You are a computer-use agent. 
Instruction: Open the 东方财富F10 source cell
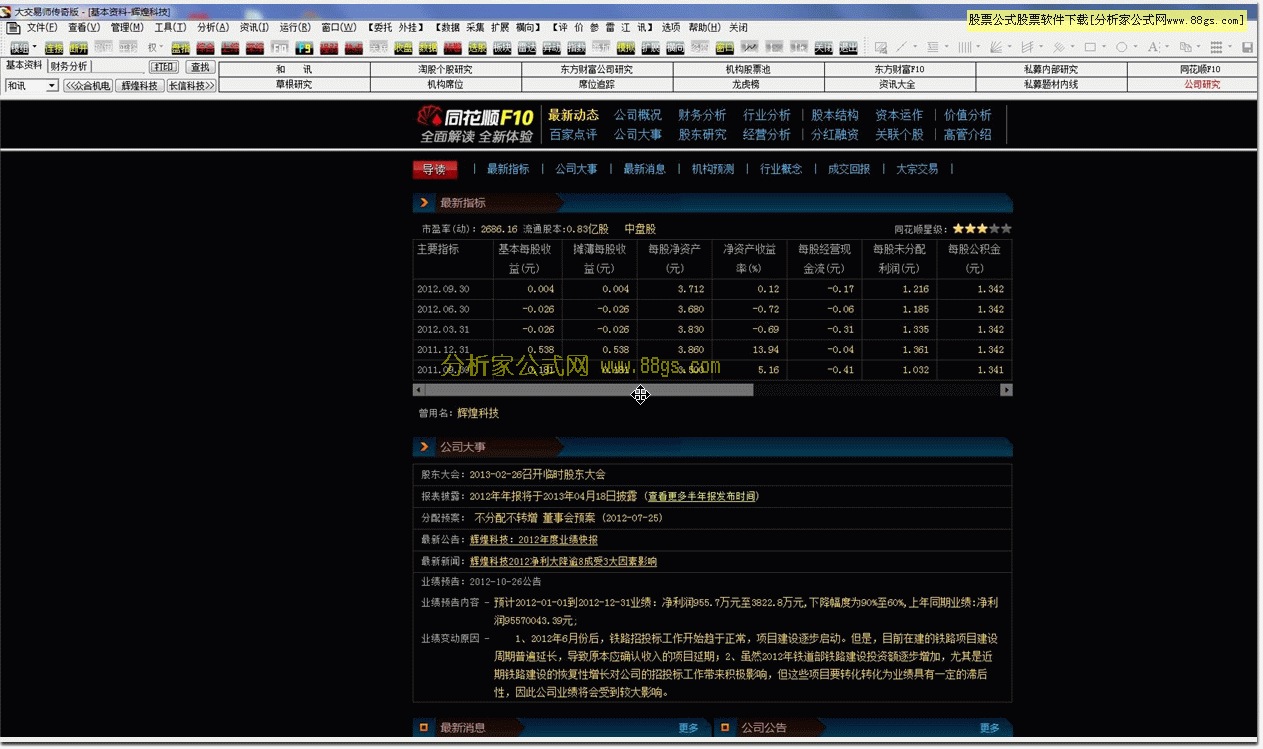(900, 70)
